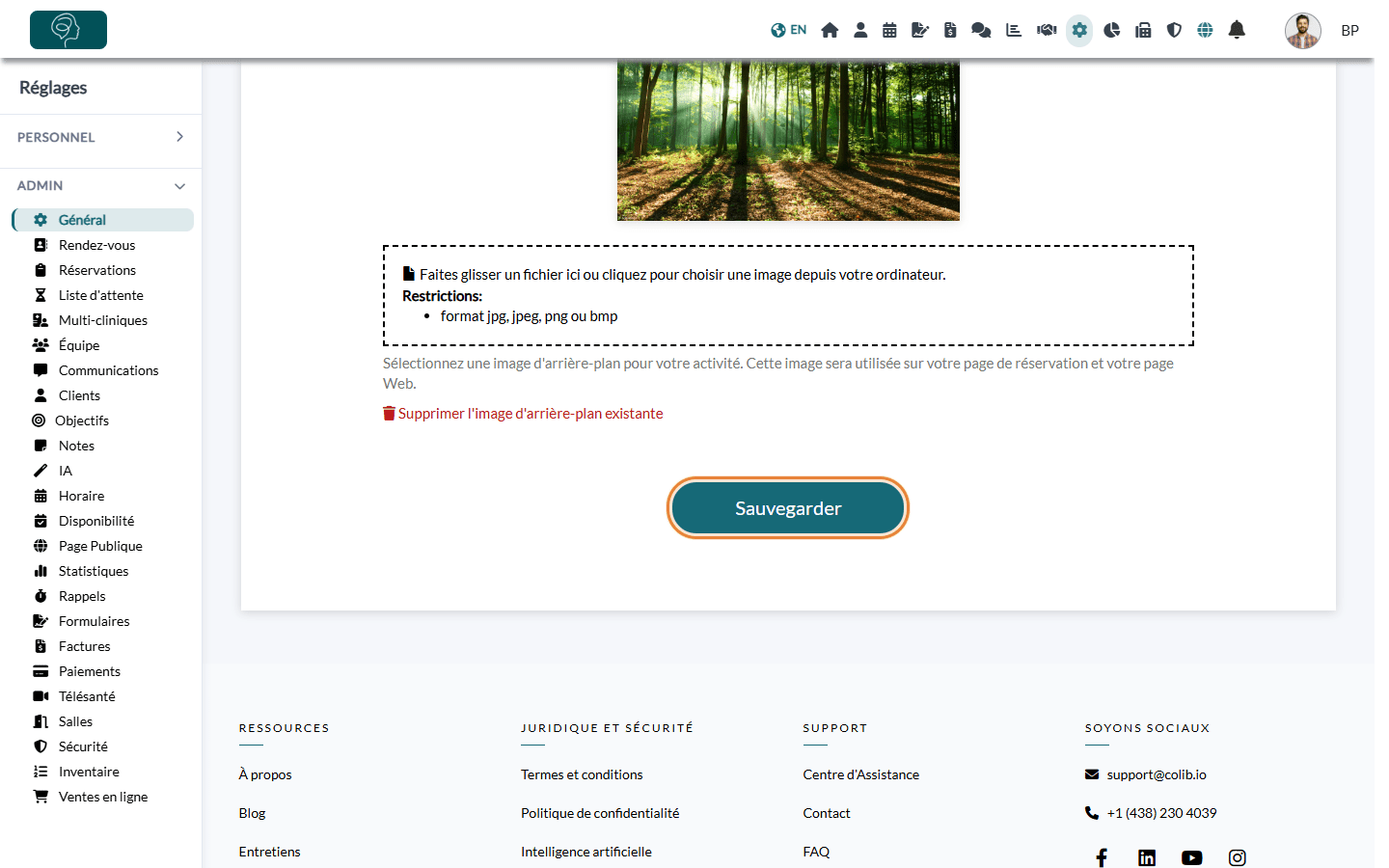Open Multi-cliniques settings
Screen dimensions: 1389x868
102,320
